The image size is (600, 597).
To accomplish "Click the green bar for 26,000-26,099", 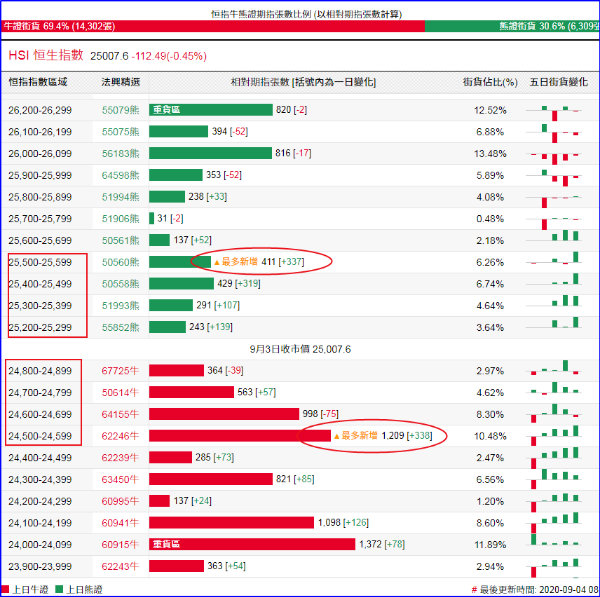I will [x=210, y=153].
